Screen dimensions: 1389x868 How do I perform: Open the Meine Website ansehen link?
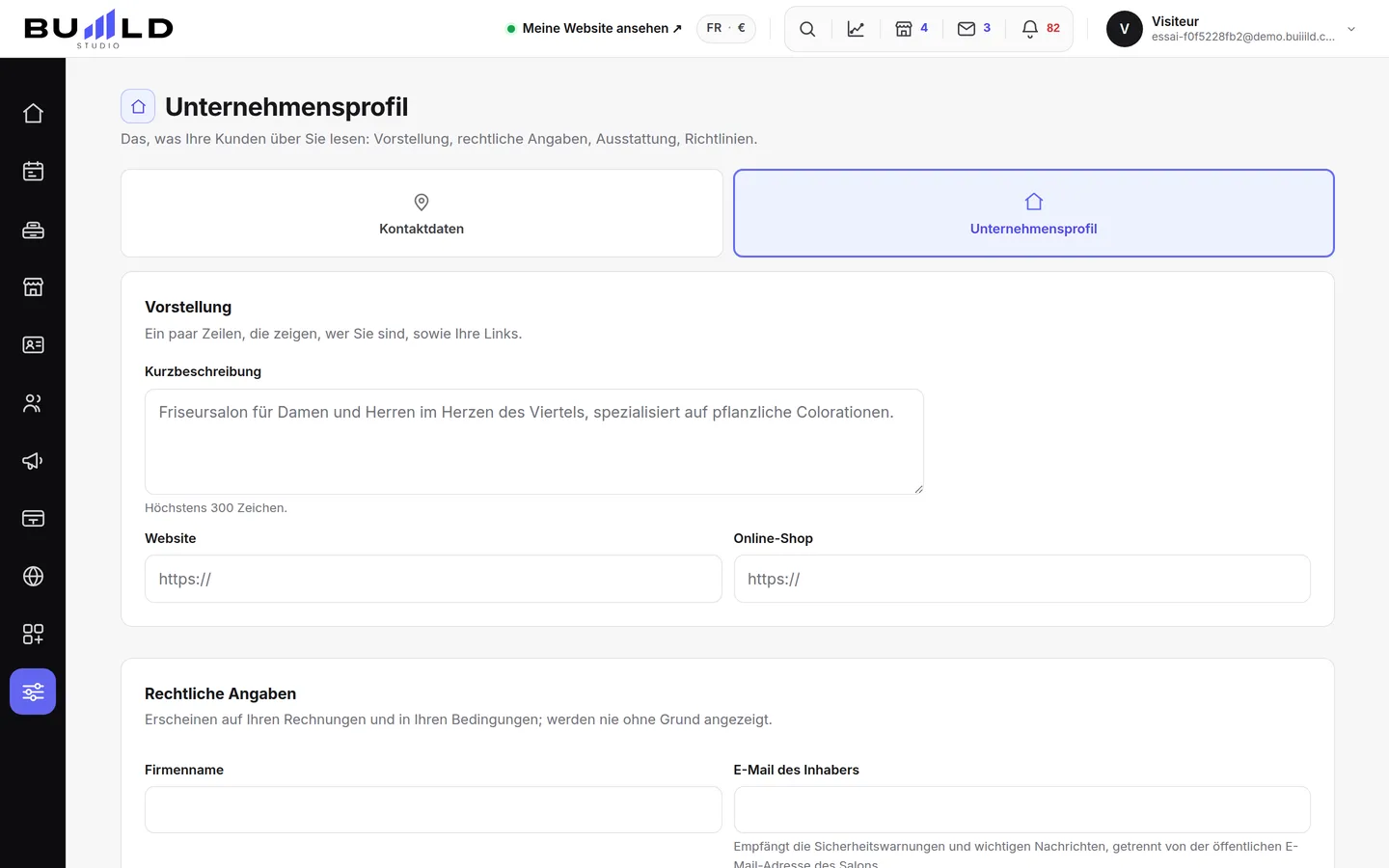click(594, 29)
